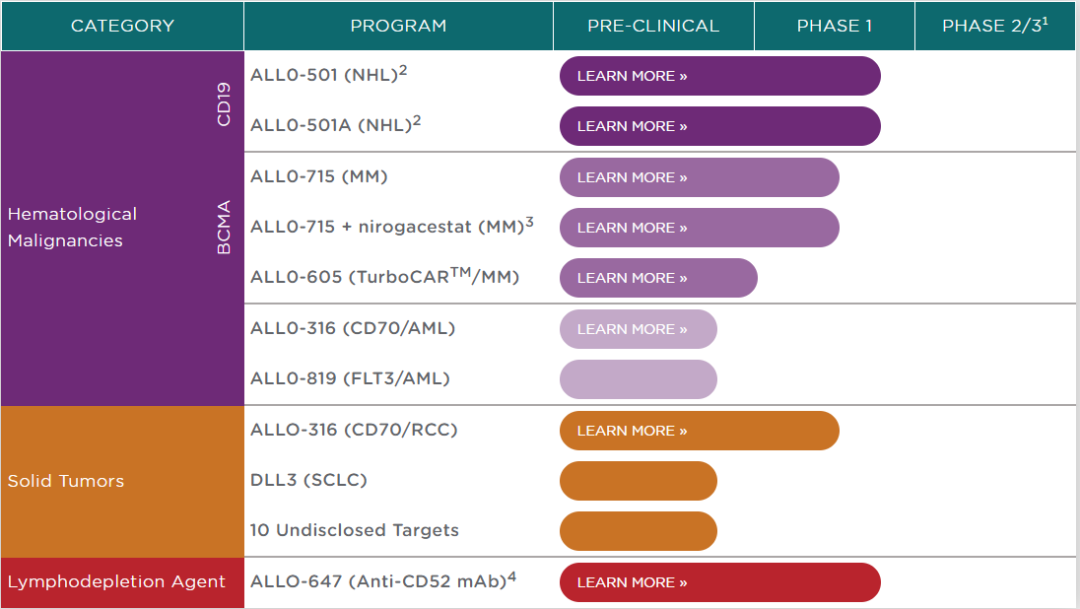Click Learn More for ALLO-501 (NHL)
Viewport: 1080px width, 609px height.
pos(632,76)
